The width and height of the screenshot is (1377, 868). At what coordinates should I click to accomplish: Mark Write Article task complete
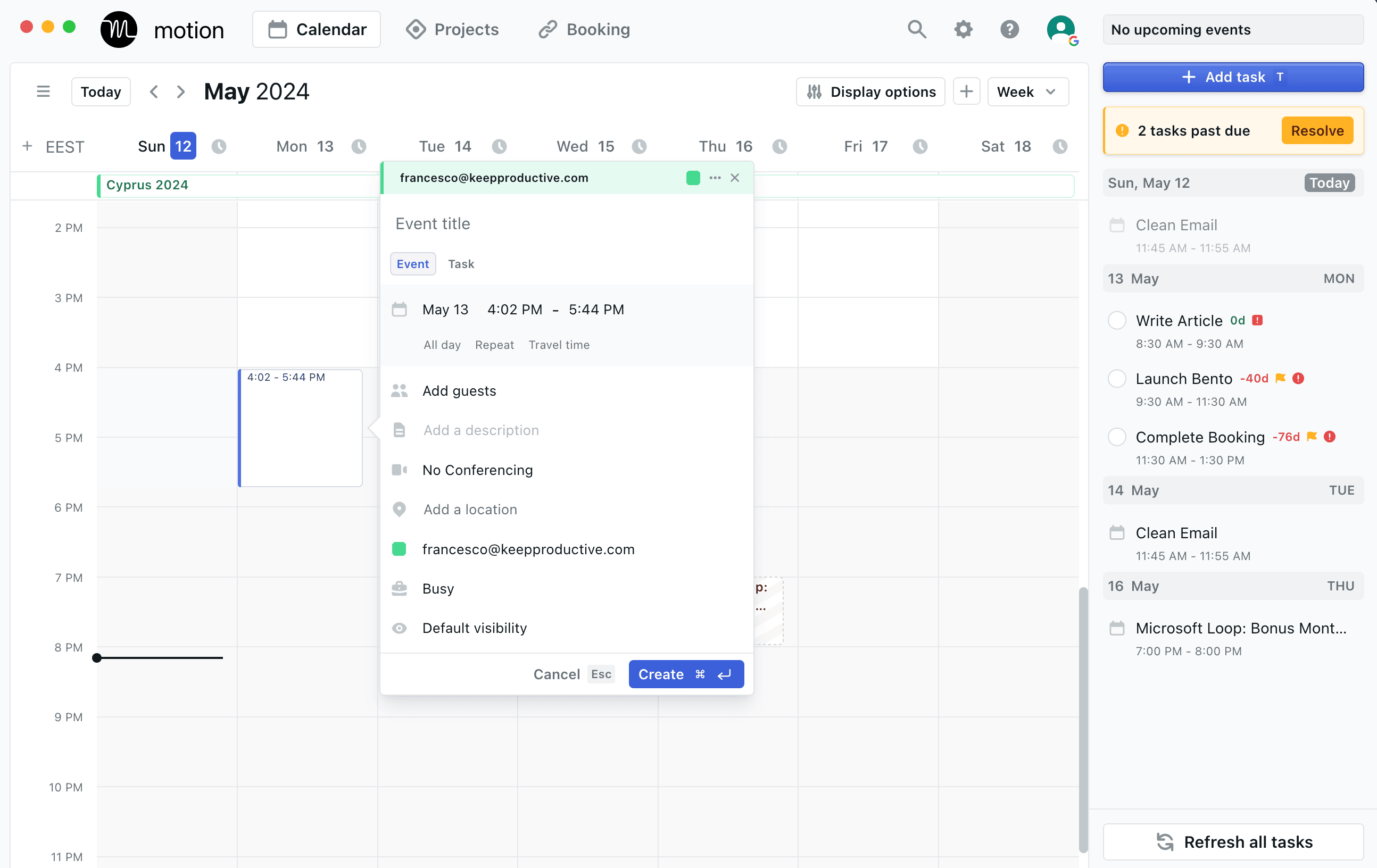(x=1117, y=321)
